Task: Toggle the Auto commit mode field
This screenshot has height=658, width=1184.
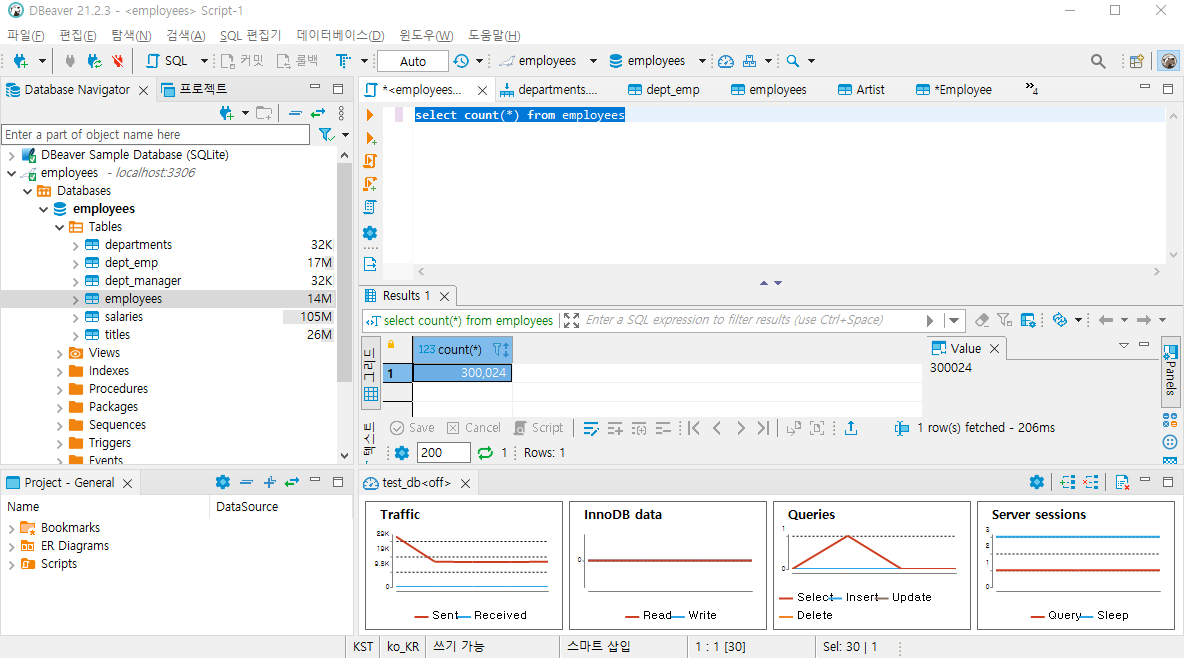Action: [x=413, y=61]
